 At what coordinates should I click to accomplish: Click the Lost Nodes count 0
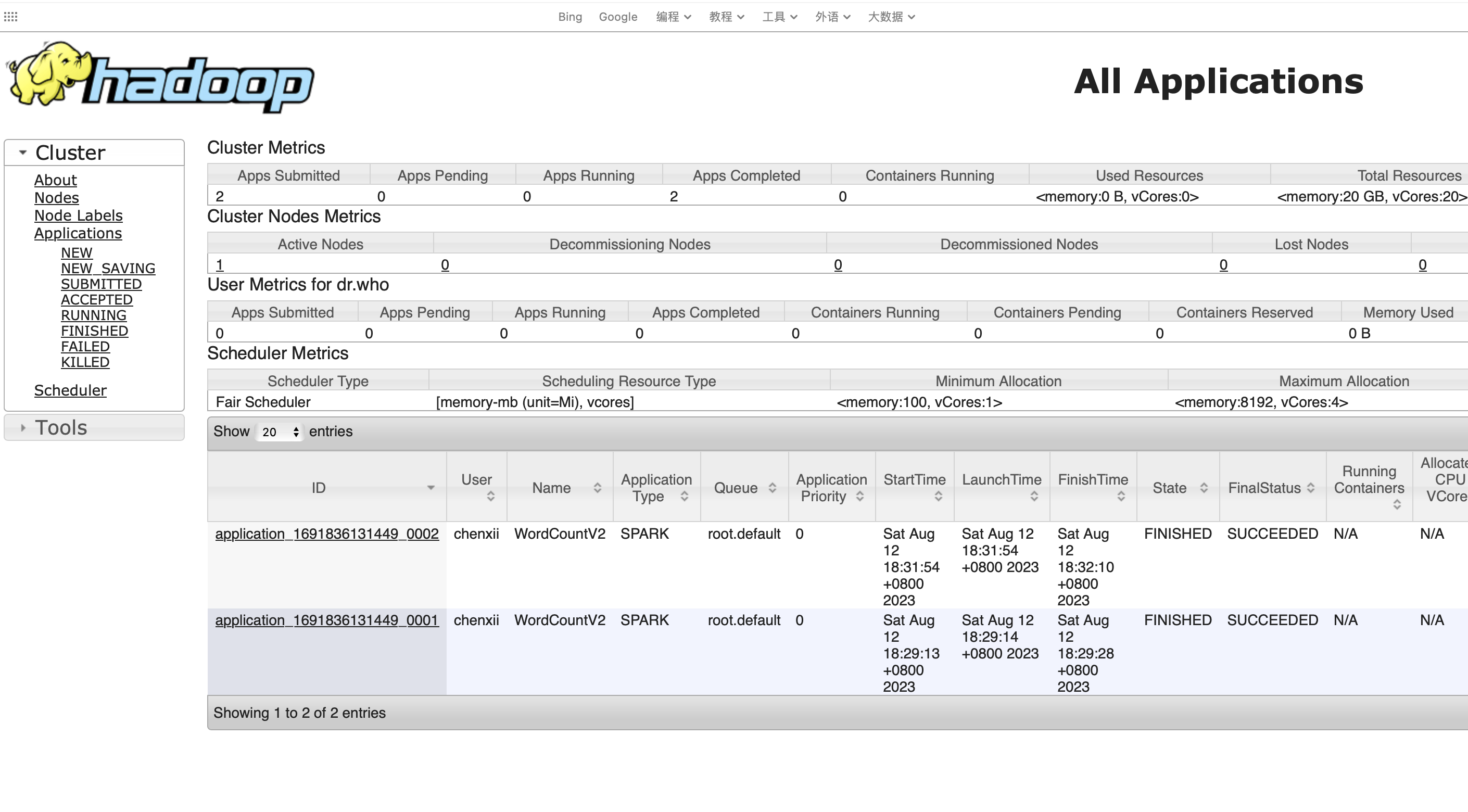point(1223,265)
